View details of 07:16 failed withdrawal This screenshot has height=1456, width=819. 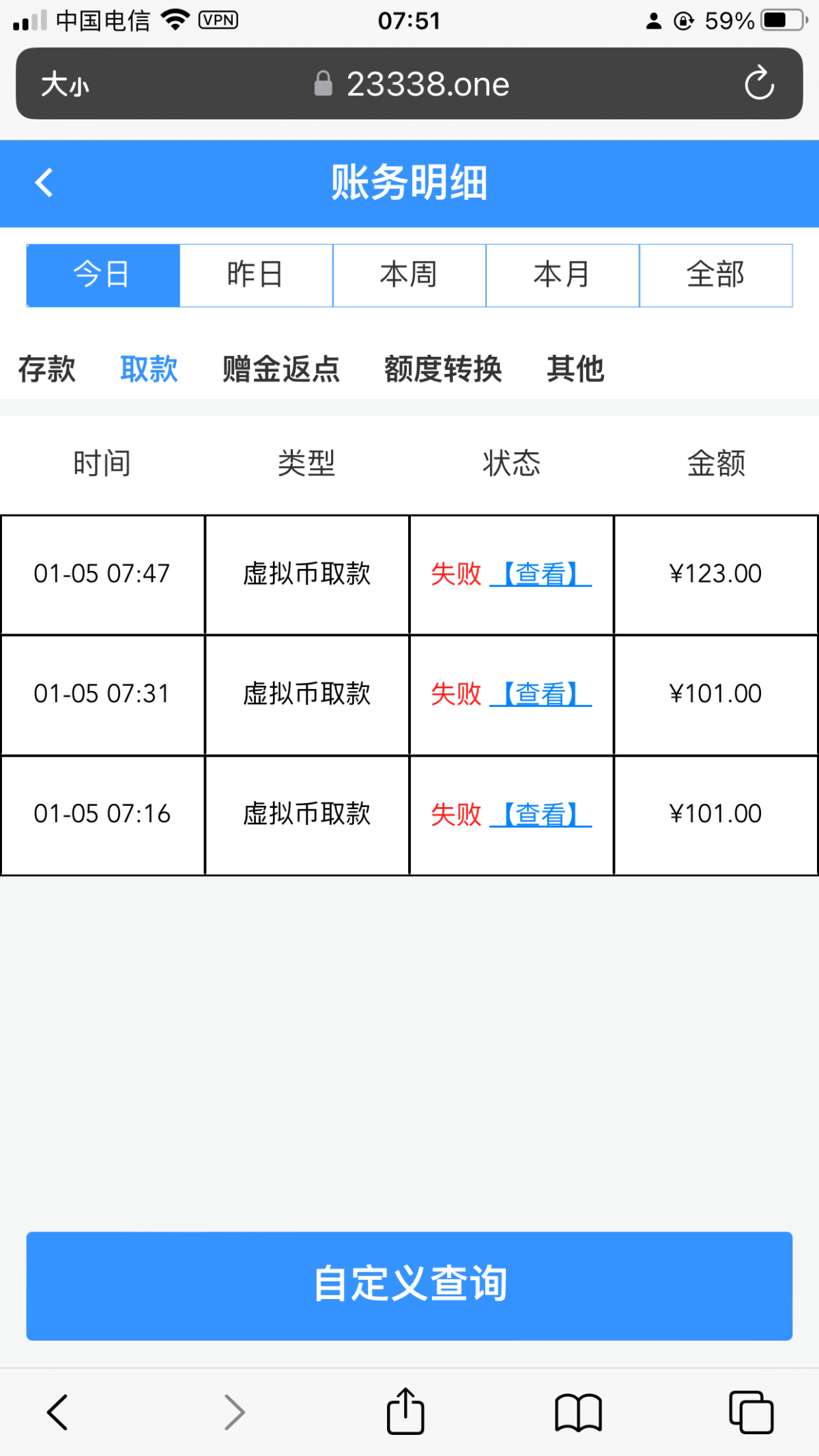coord(541,814)
